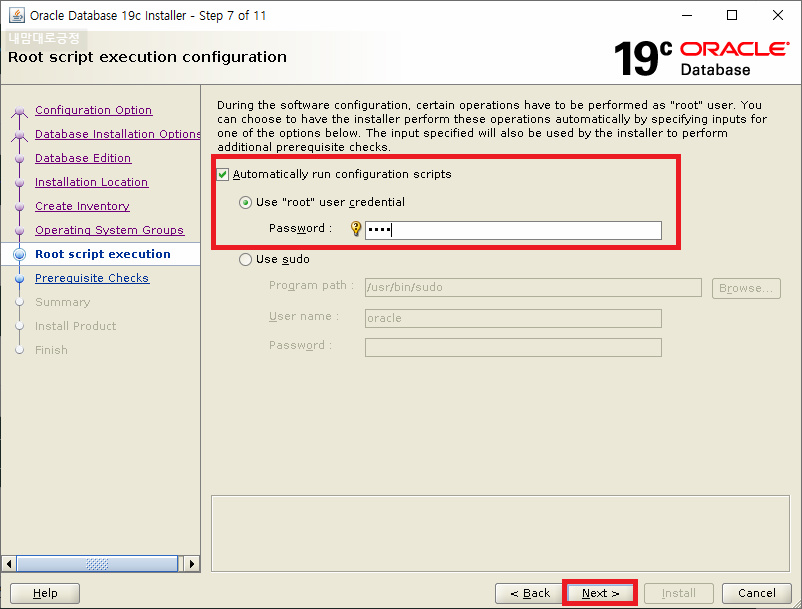Click the Summary step label

[62, 302]
